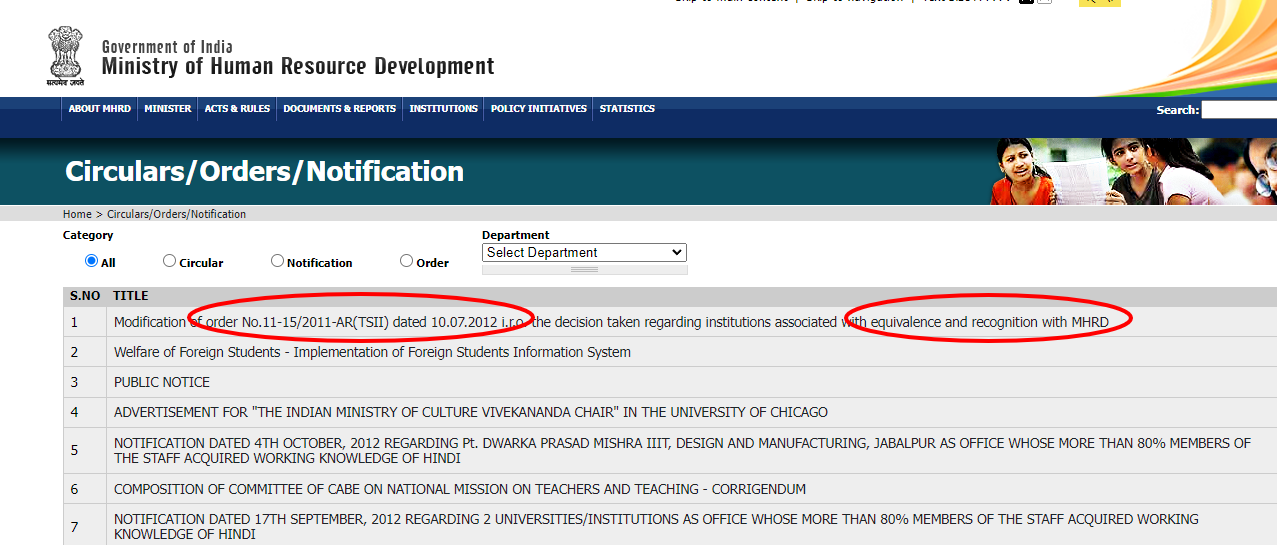Open notification dated 17th September 2012 entry
The image size is (1277, 545).
click(x=656, y=527)
